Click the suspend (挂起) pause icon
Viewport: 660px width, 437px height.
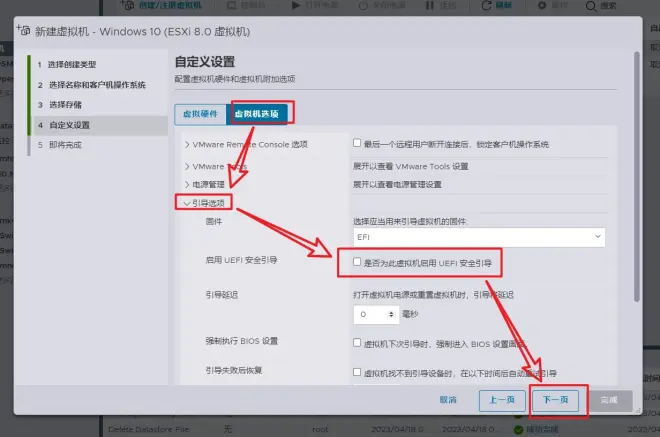pos(429,5)
